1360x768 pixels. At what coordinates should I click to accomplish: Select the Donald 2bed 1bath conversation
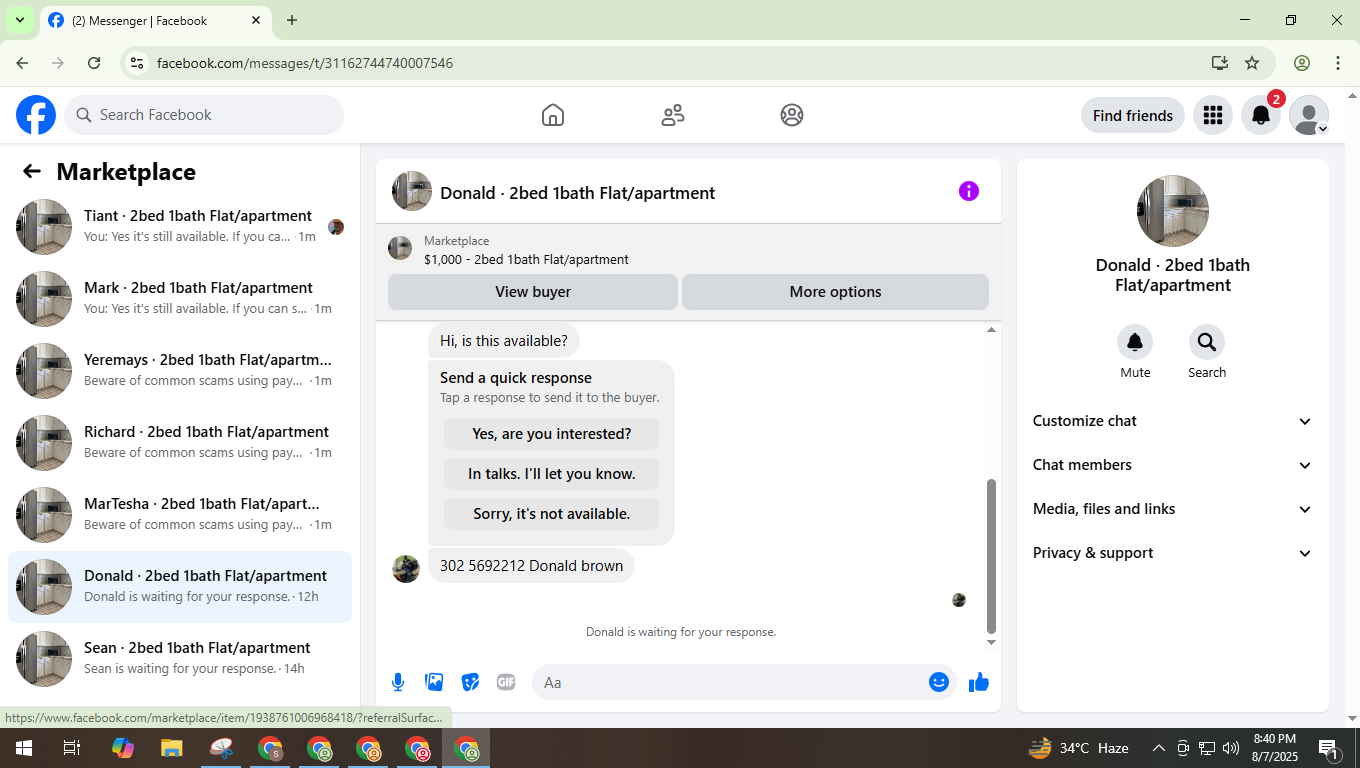point(180,587)
